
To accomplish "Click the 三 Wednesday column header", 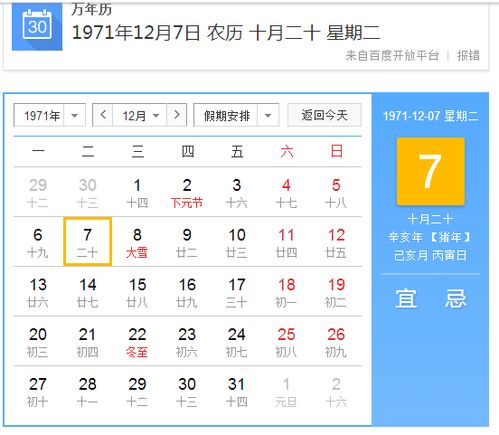I will pyautogui.click(x=137, y=152).
